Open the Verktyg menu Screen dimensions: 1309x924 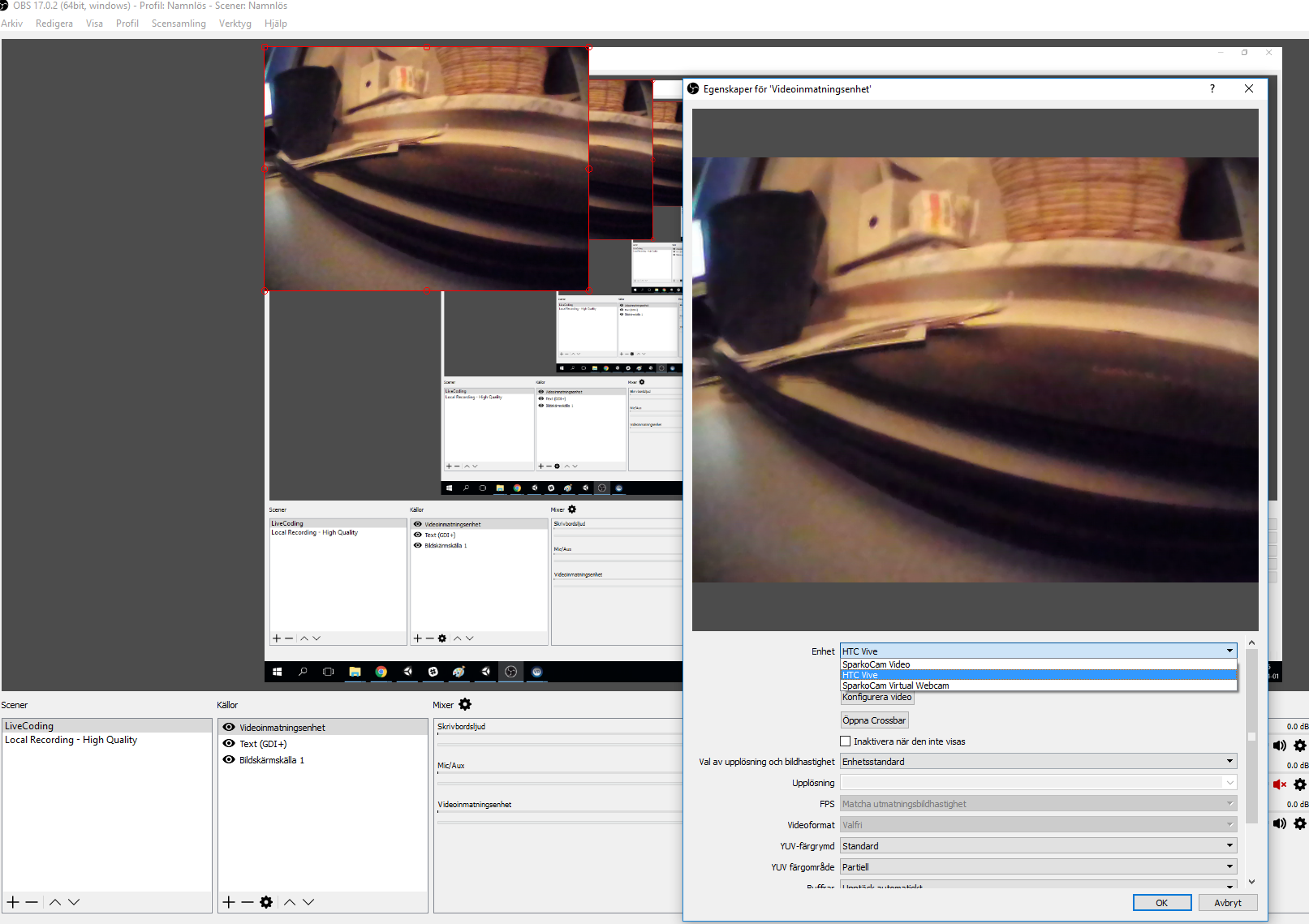coord(235,24)
